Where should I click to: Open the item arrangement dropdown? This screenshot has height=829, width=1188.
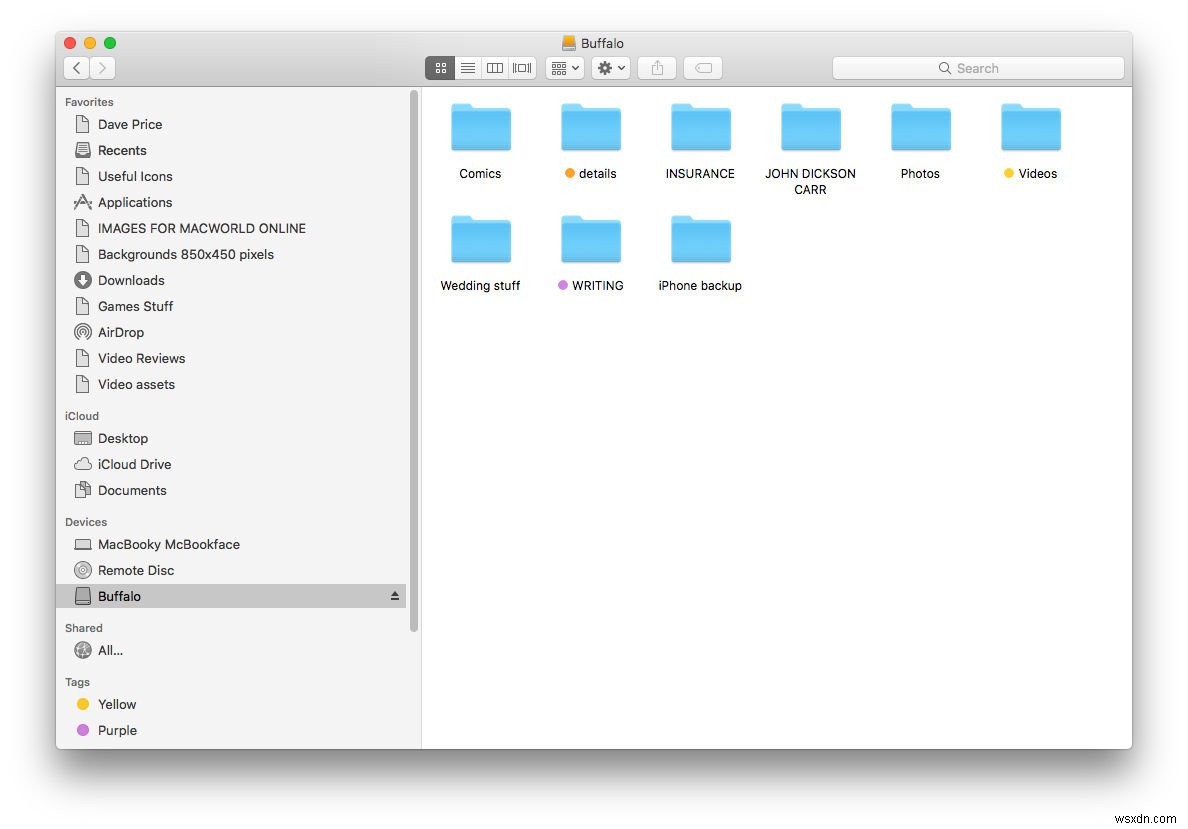point(564,68)
